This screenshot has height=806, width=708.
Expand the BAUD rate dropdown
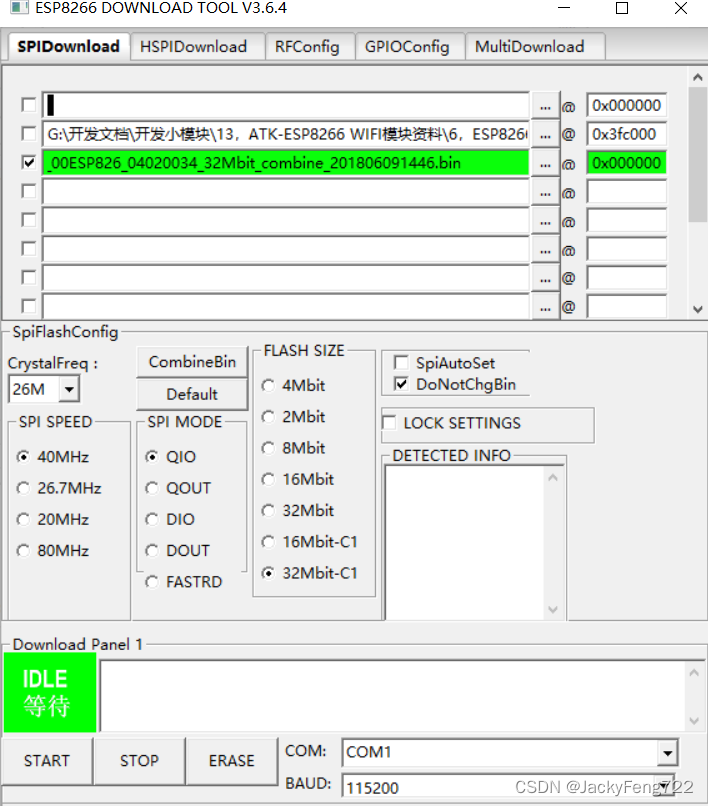click(666, 786)
